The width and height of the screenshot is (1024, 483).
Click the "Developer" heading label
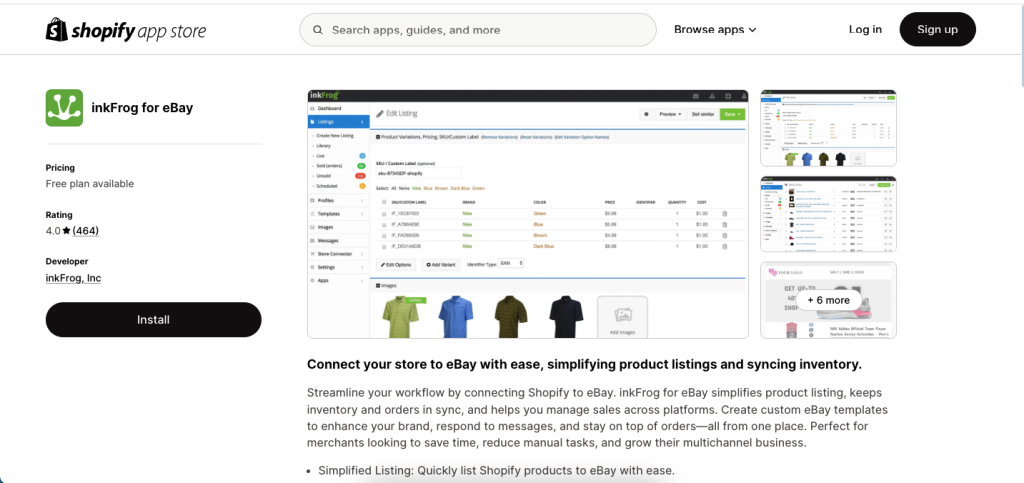(67, 262)
